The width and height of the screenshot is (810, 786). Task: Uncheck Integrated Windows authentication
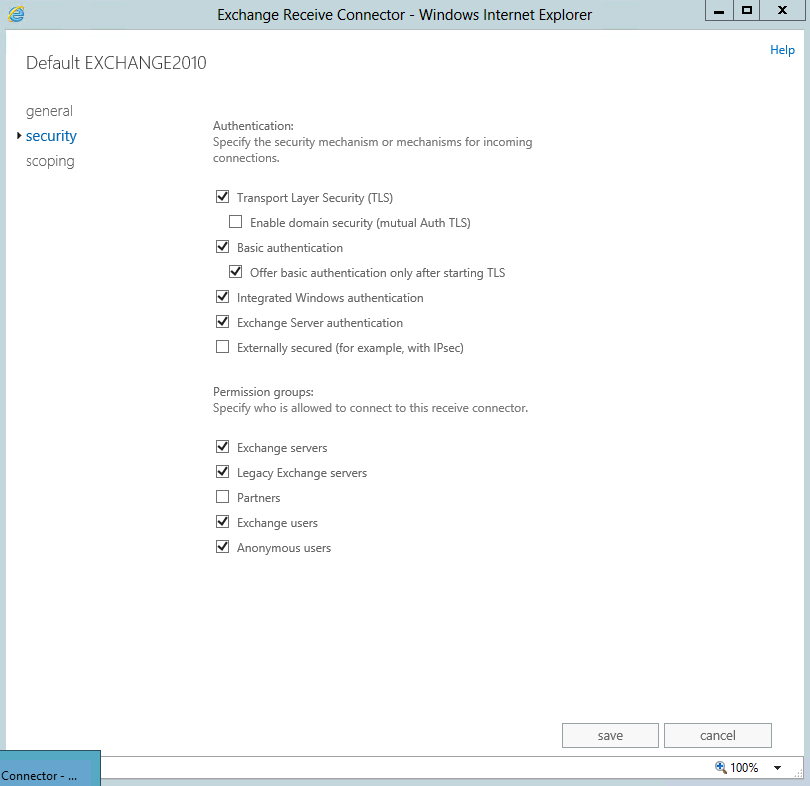pyautogui.click(x=223, y=298)
